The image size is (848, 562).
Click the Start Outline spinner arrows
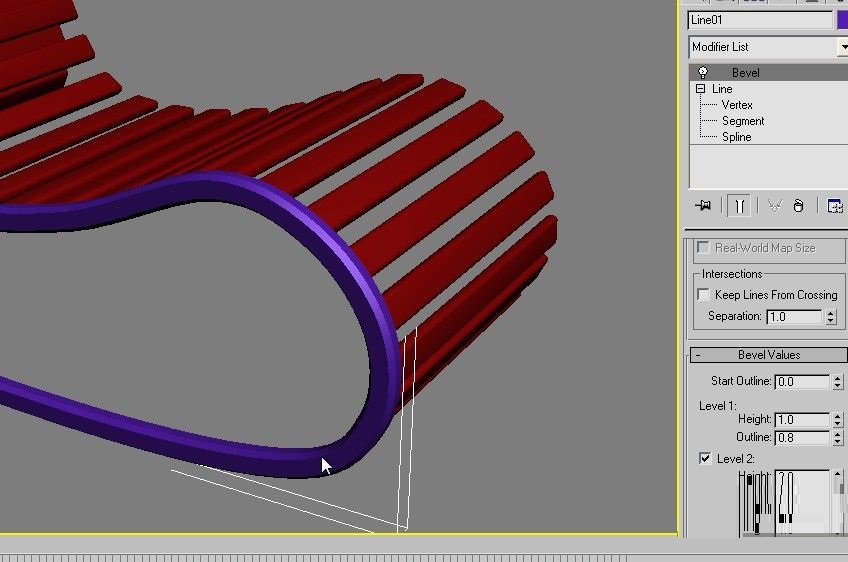838,382
